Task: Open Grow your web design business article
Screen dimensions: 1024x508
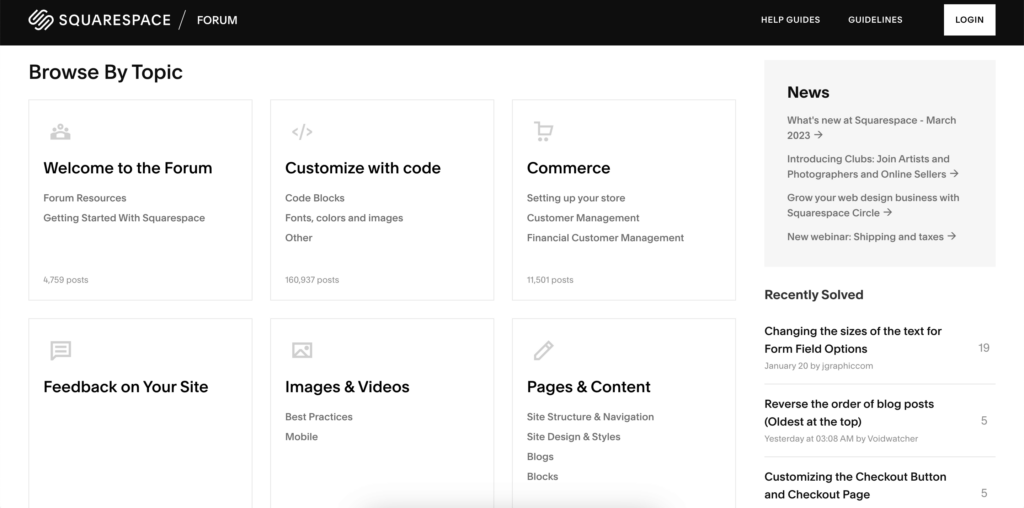Action: pos(873,205)
